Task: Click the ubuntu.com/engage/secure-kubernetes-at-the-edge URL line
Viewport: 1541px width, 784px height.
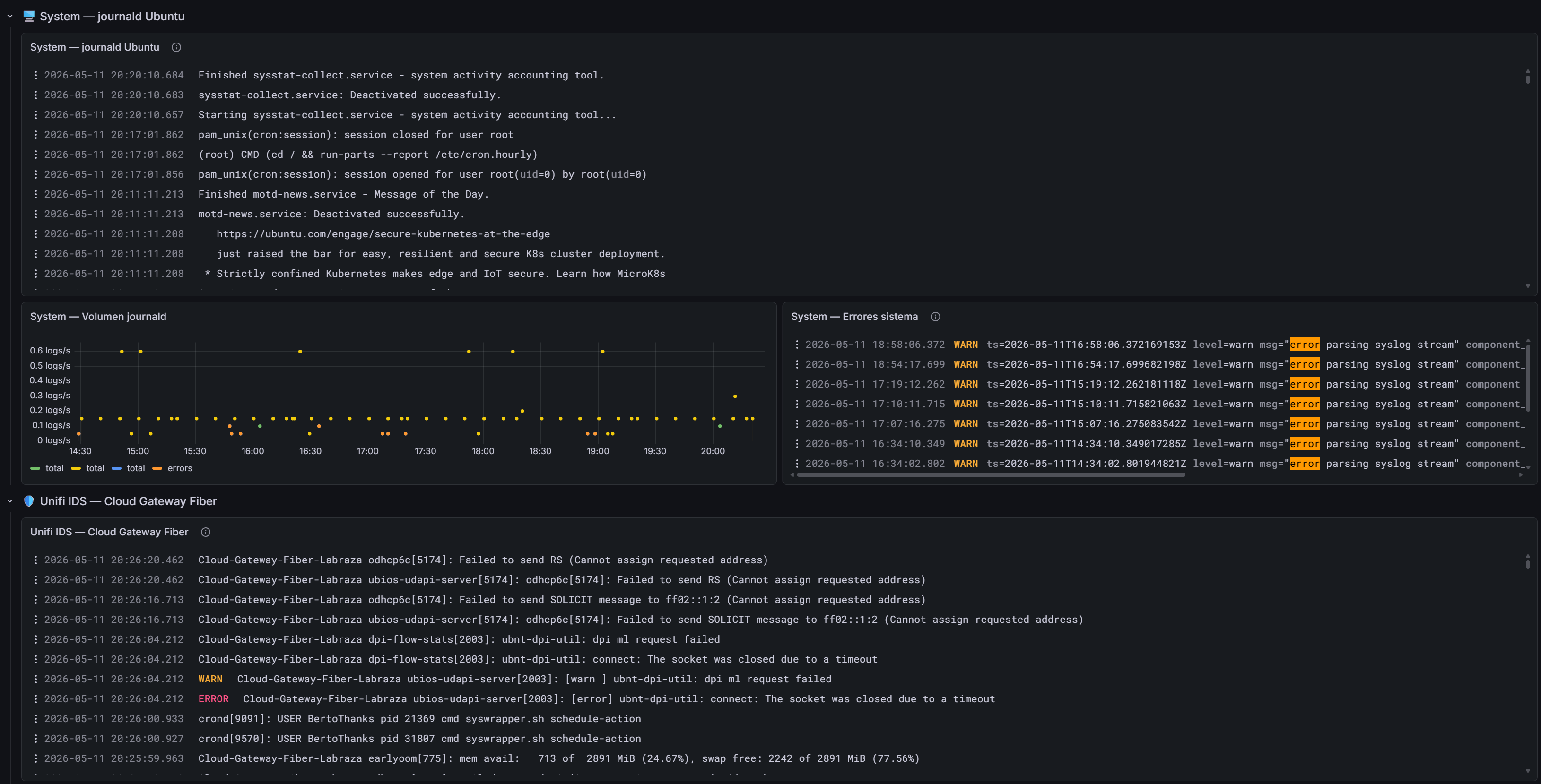Action: [x=383, y=234]
